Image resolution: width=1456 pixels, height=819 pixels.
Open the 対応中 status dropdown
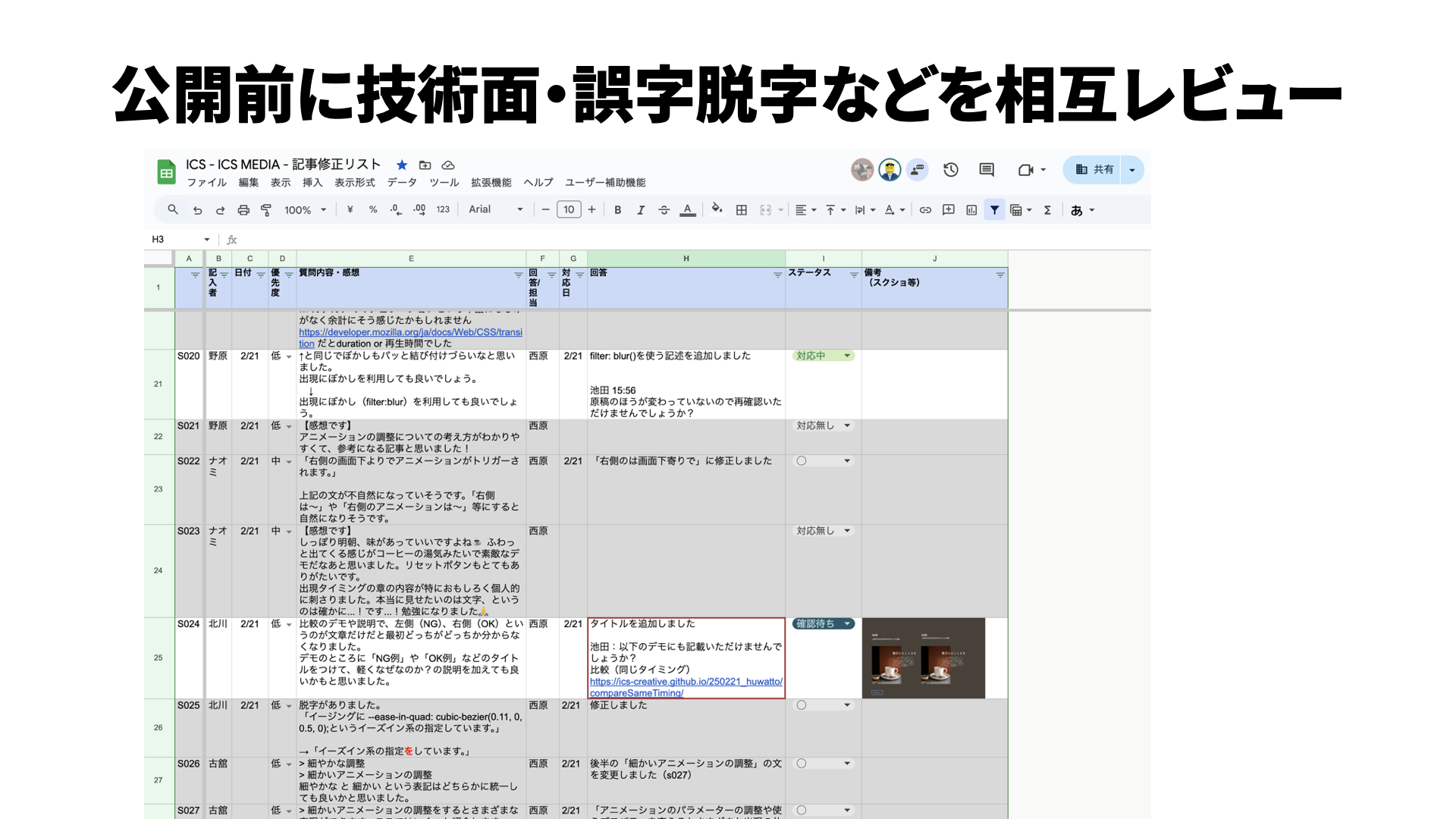click(x=824, y=356)
